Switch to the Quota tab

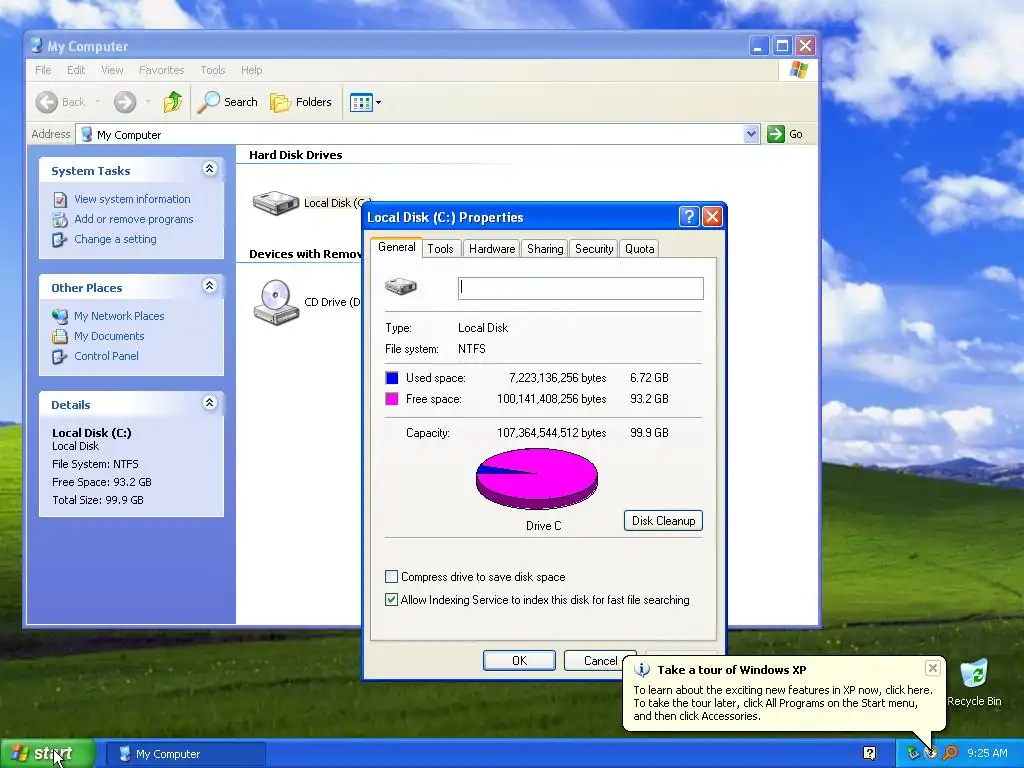click(639, 249)
